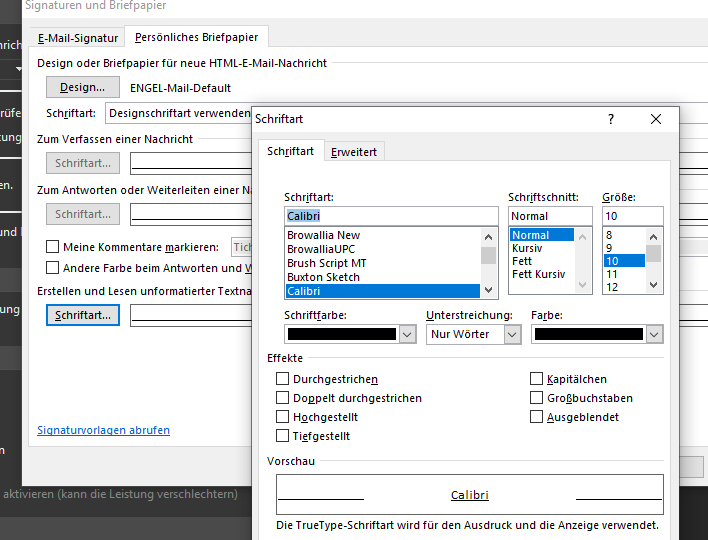Click Schriftart... button under unformatierter Text section
Image resolution: width=708 pixels, height=540 pixels.
tap(83, 315)
